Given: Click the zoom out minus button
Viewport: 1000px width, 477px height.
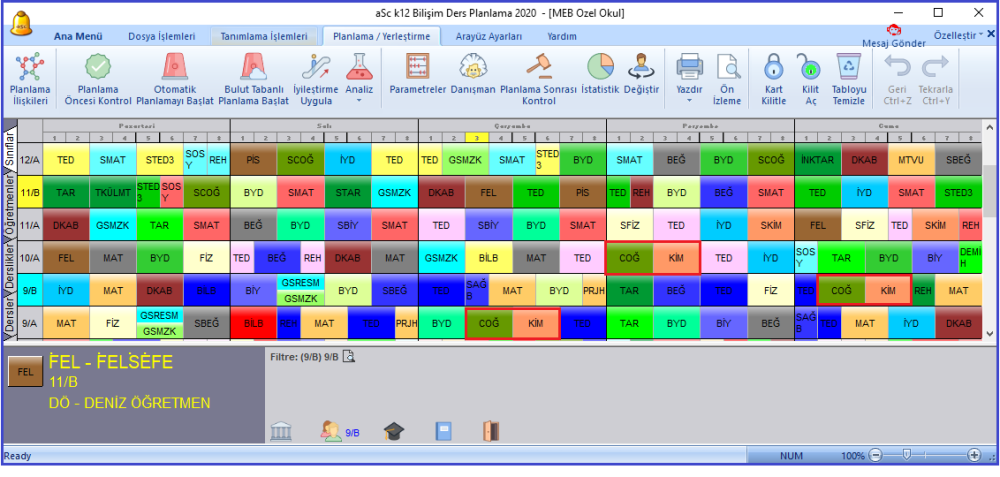Looking at the screenshot, I should tap(875, 455).
